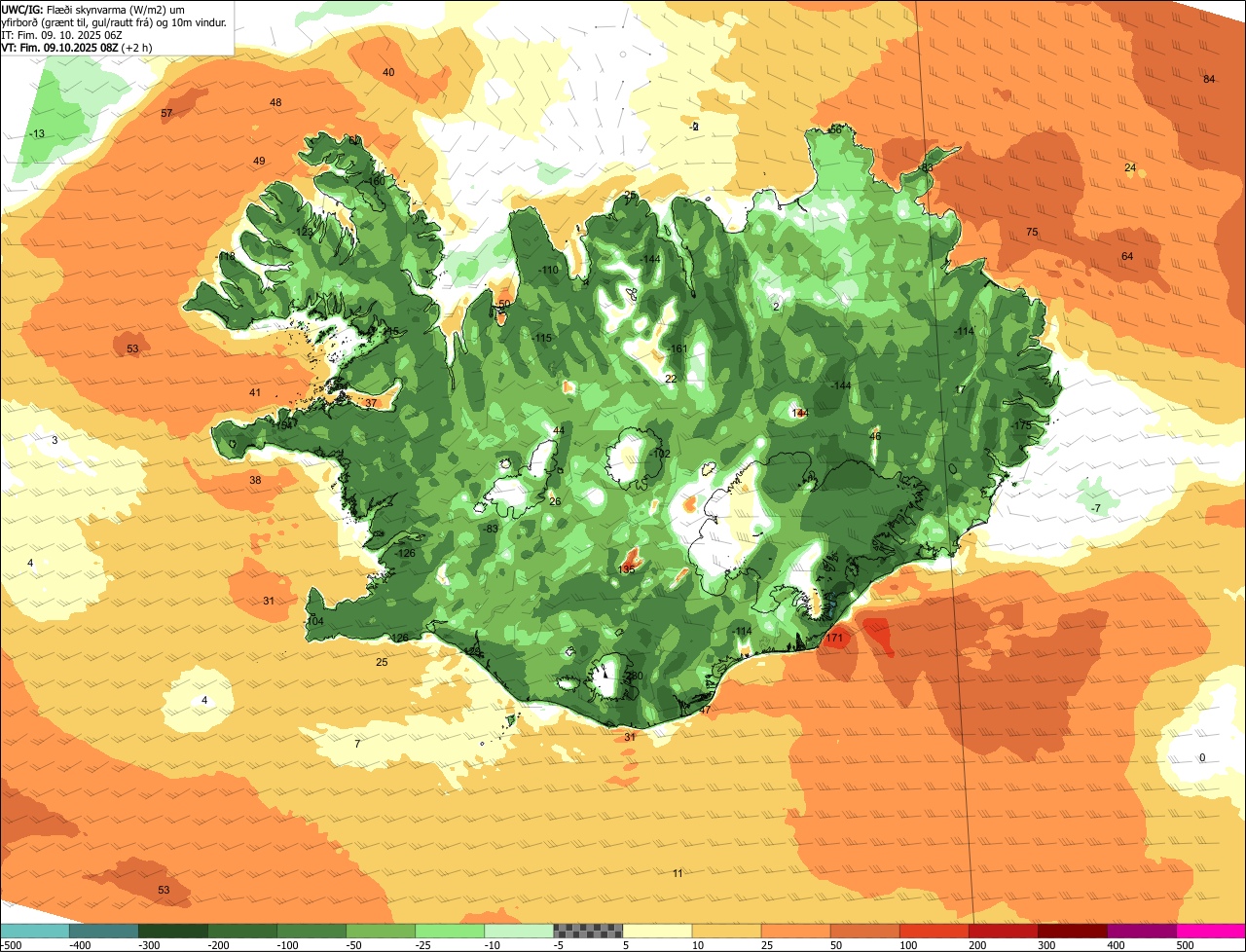Select the '84' value in the northeast corner

(1209, 79)
